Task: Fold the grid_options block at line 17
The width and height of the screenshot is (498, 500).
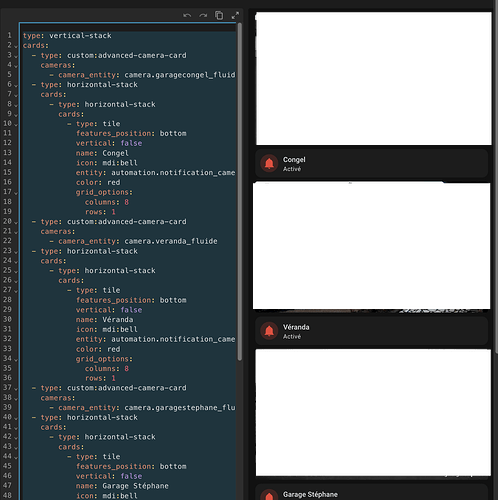Action: coord(16,193)
